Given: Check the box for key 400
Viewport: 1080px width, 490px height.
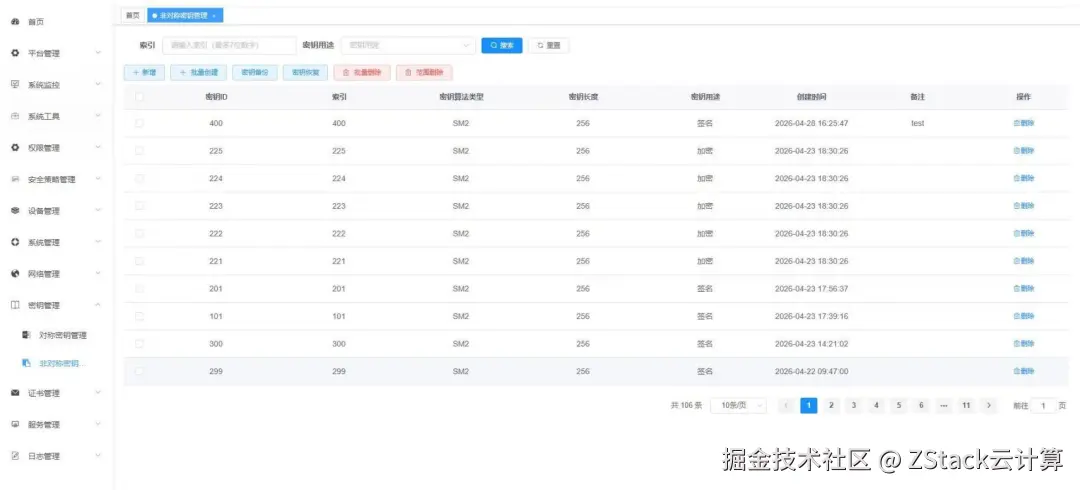Looking at the screenshot, I should coord(139,123).
